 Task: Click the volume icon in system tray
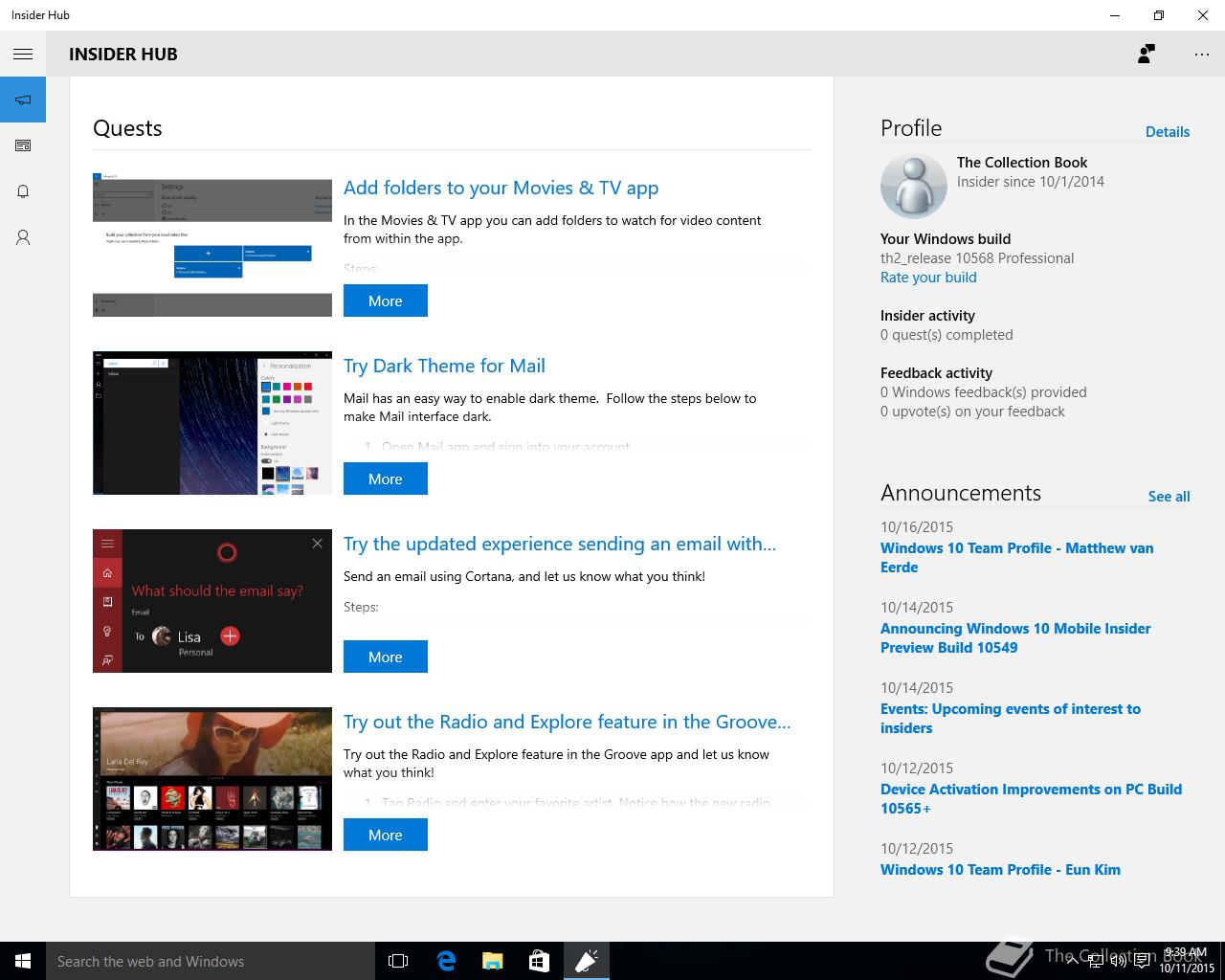[1119, 961]
